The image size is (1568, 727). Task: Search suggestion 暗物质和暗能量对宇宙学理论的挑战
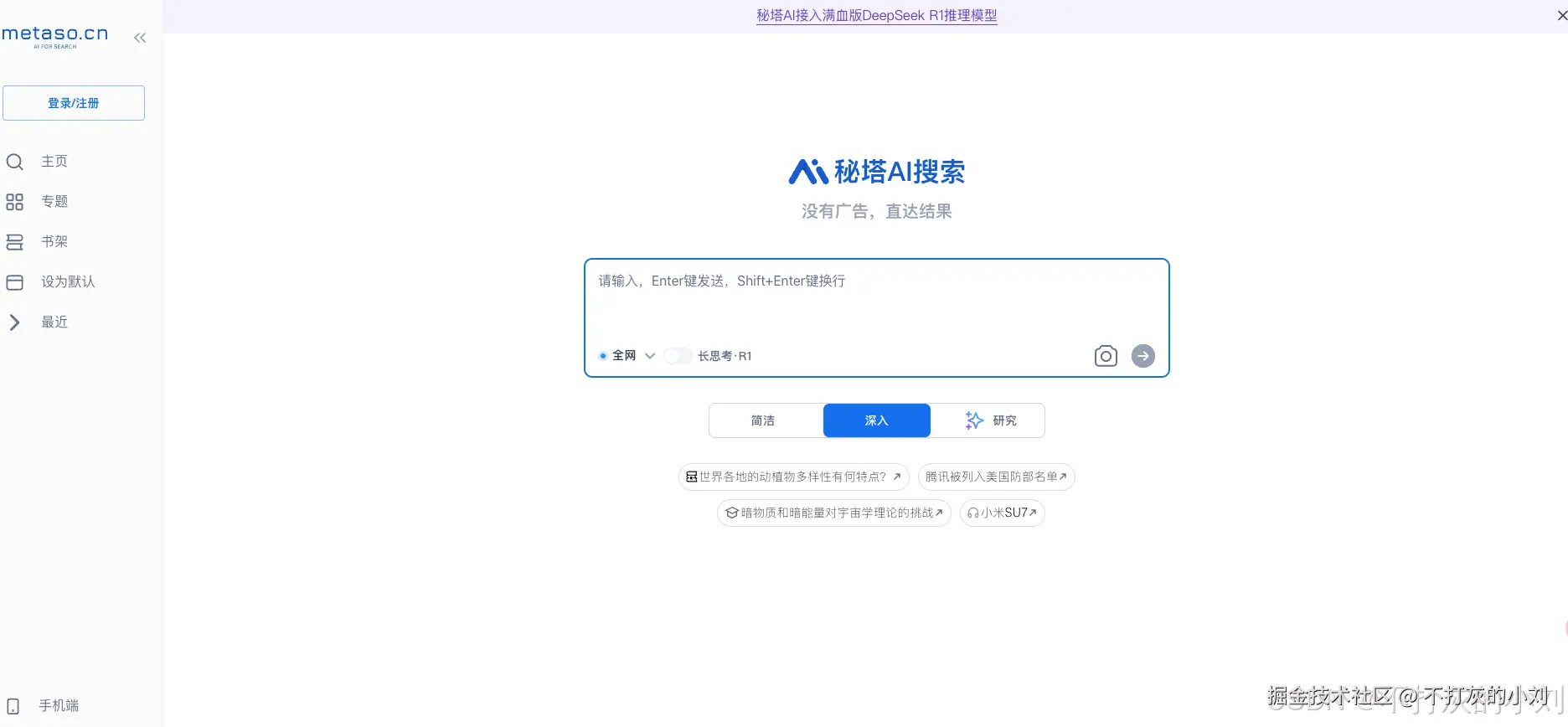[x=834, y=513]
